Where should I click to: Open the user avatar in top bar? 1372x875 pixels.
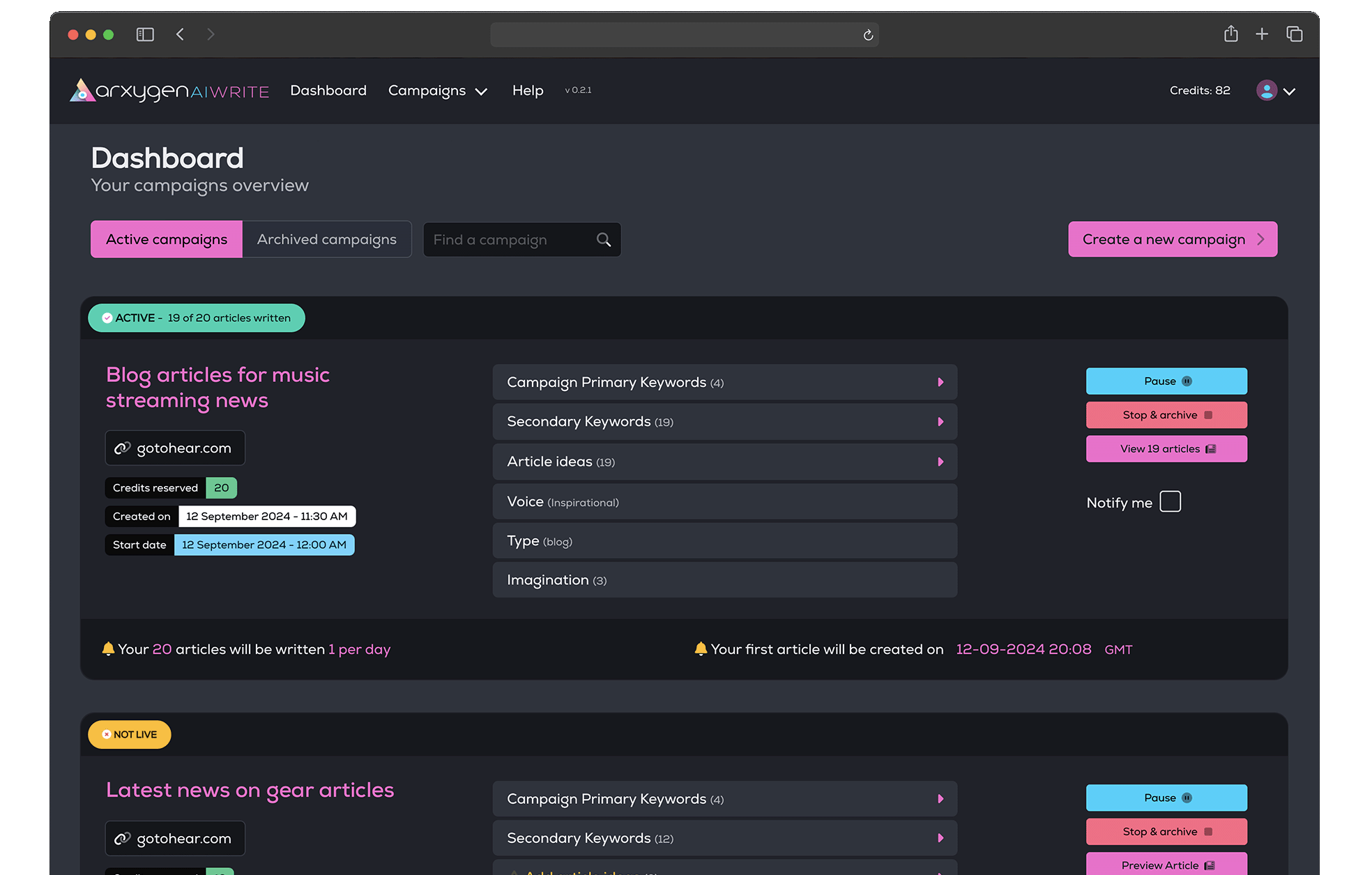tap(1266, 90)
